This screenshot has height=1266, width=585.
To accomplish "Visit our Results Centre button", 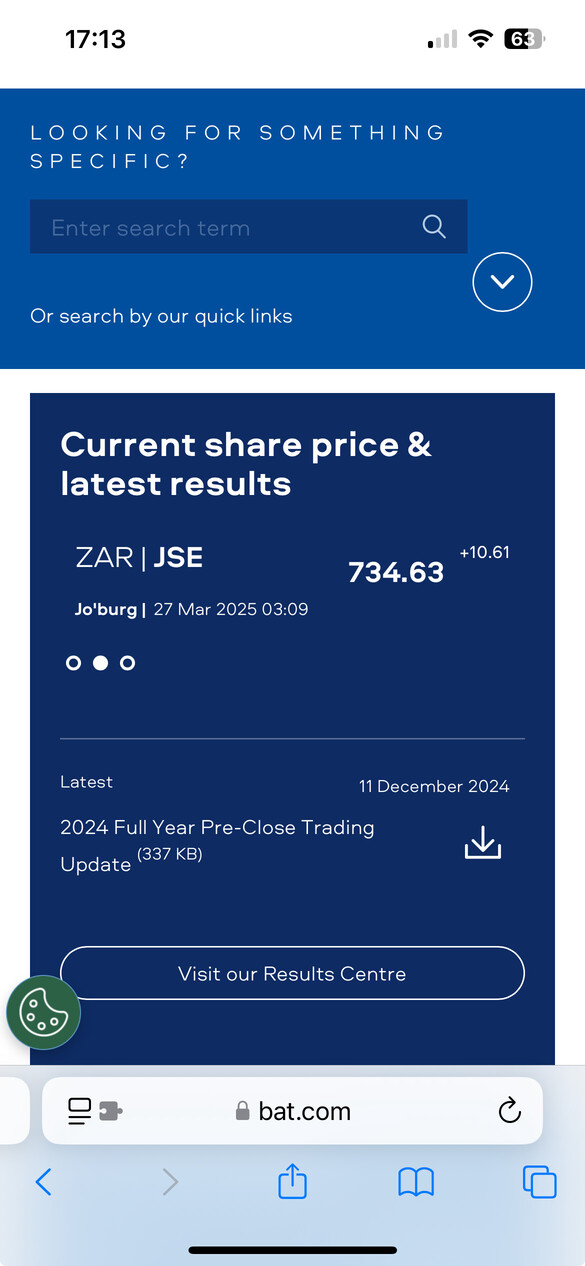I will [292, 973].
